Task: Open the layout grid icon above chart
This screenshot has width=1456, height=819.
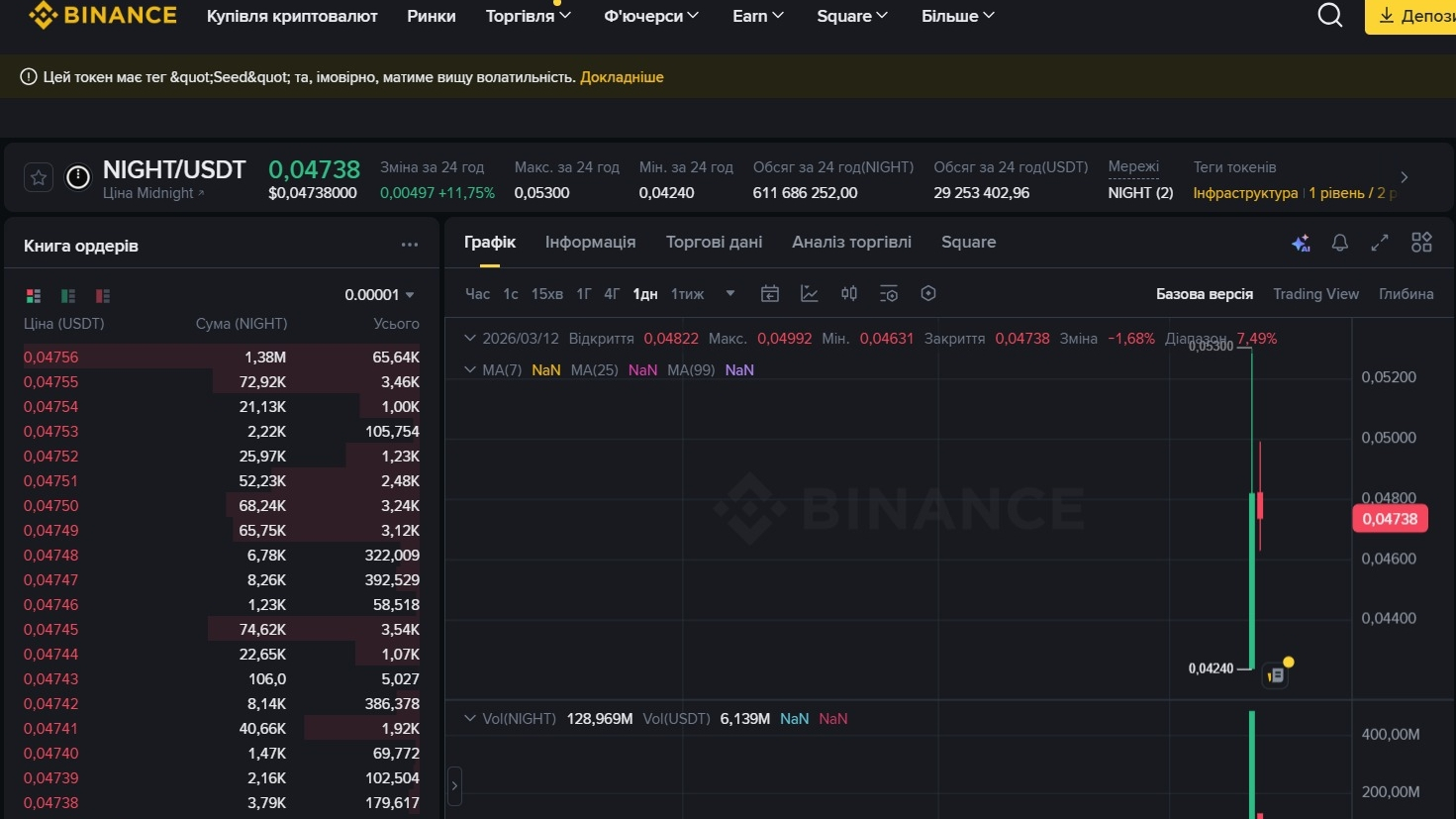Action: pos(1421,243)
